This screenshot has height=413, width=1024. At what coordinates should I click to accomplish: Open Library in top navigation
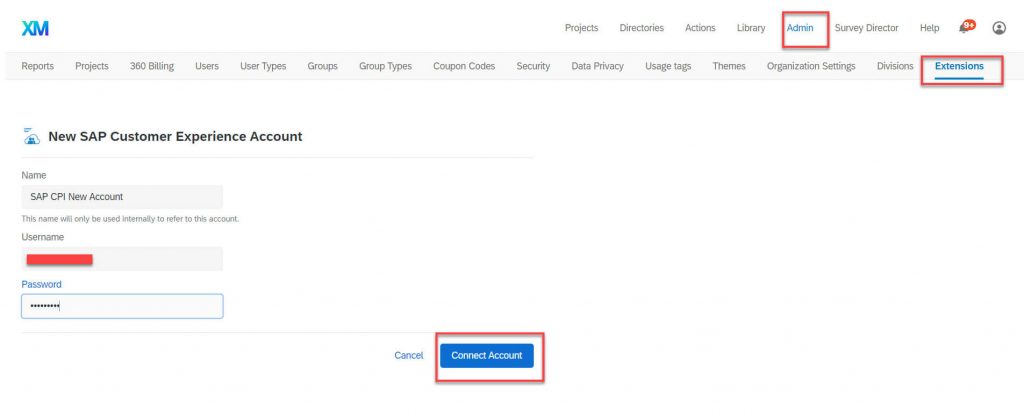pos(751,28)
